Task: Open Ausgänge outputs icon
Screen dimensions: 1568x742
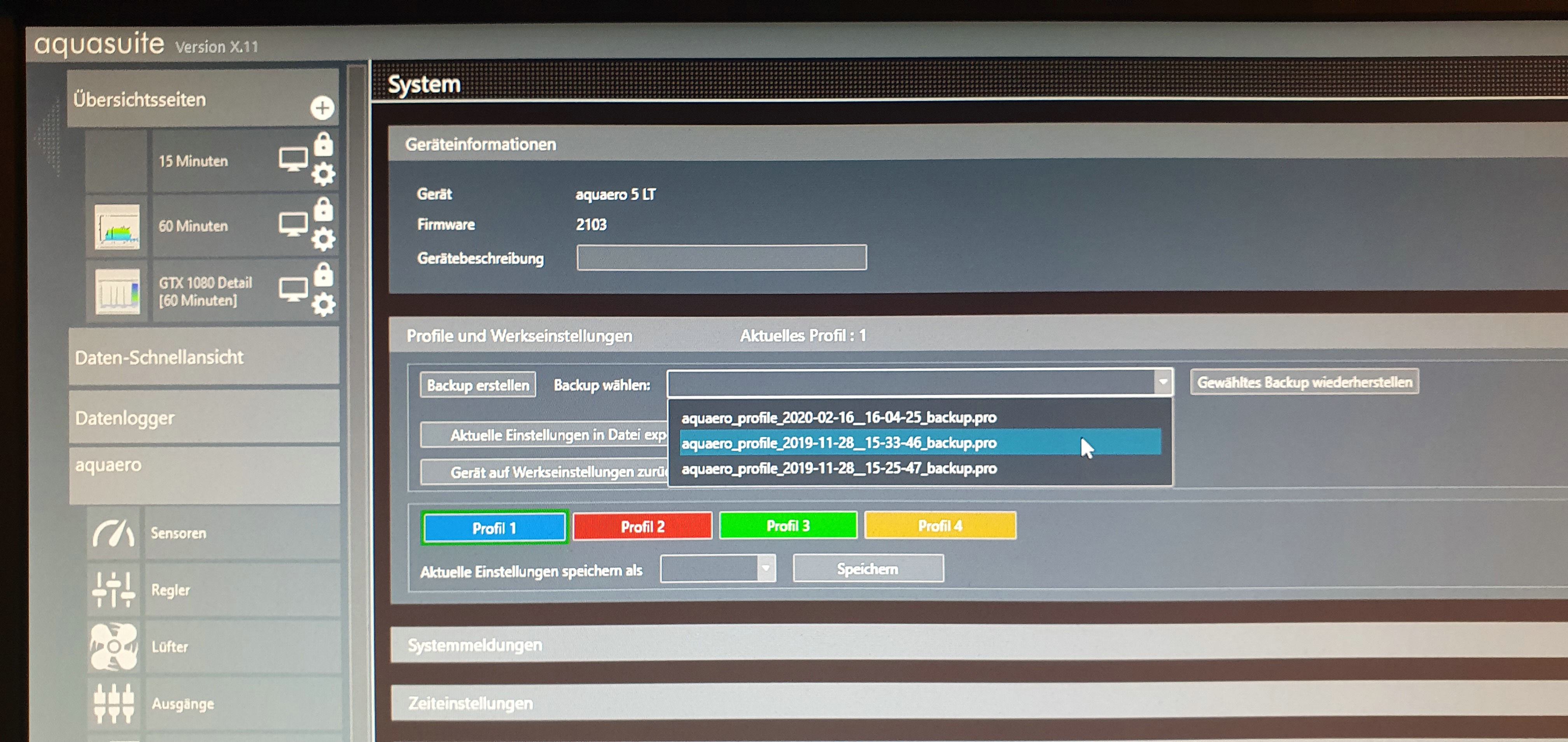Action: click(x=114, y=703)
